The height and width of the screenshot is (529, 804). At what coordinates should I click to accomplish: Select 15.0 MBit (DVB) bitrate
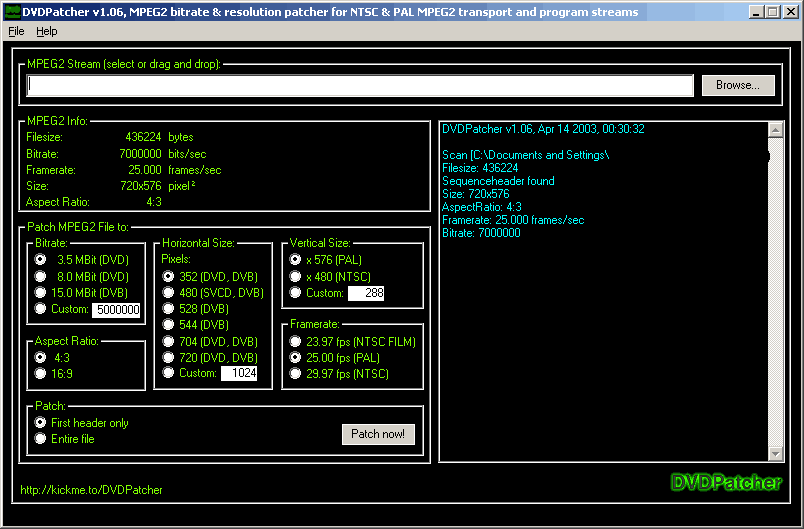coord(40,293)
